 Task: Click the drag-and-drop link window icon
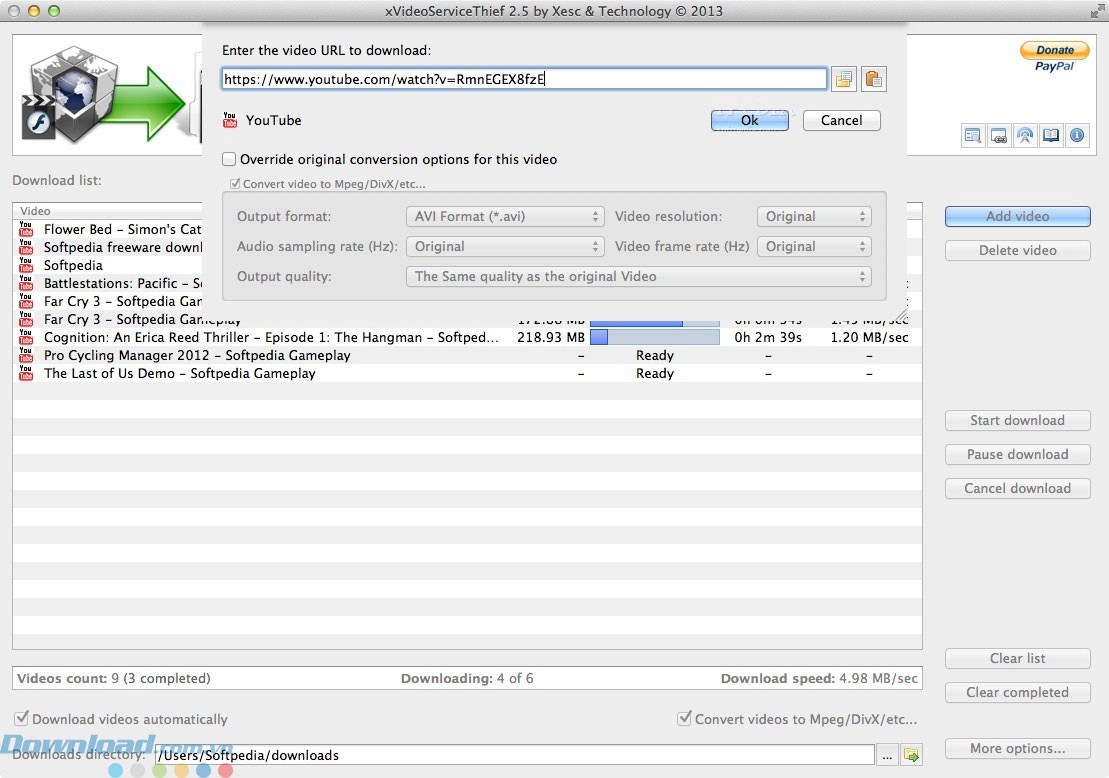point(999,135)
